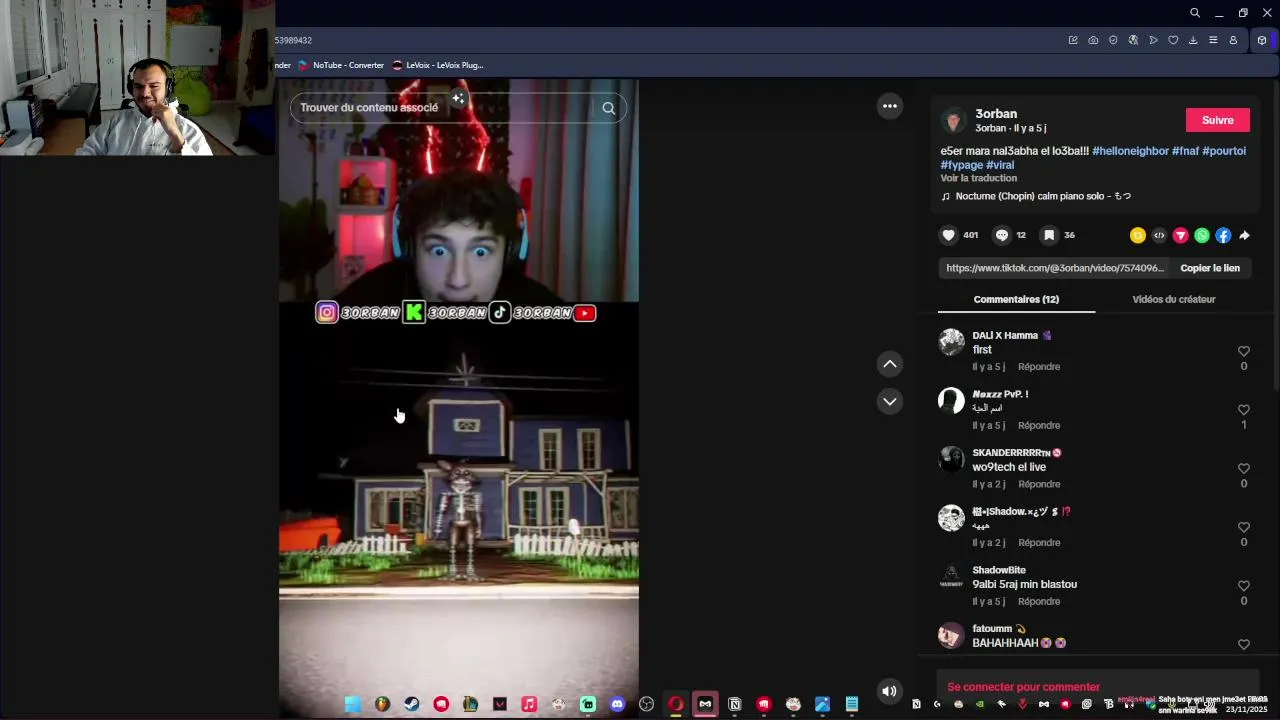Image resolution: width=1280 pixels, height=720 pixels.
Task: Open the #viral hashtag
Action: 1000,165
